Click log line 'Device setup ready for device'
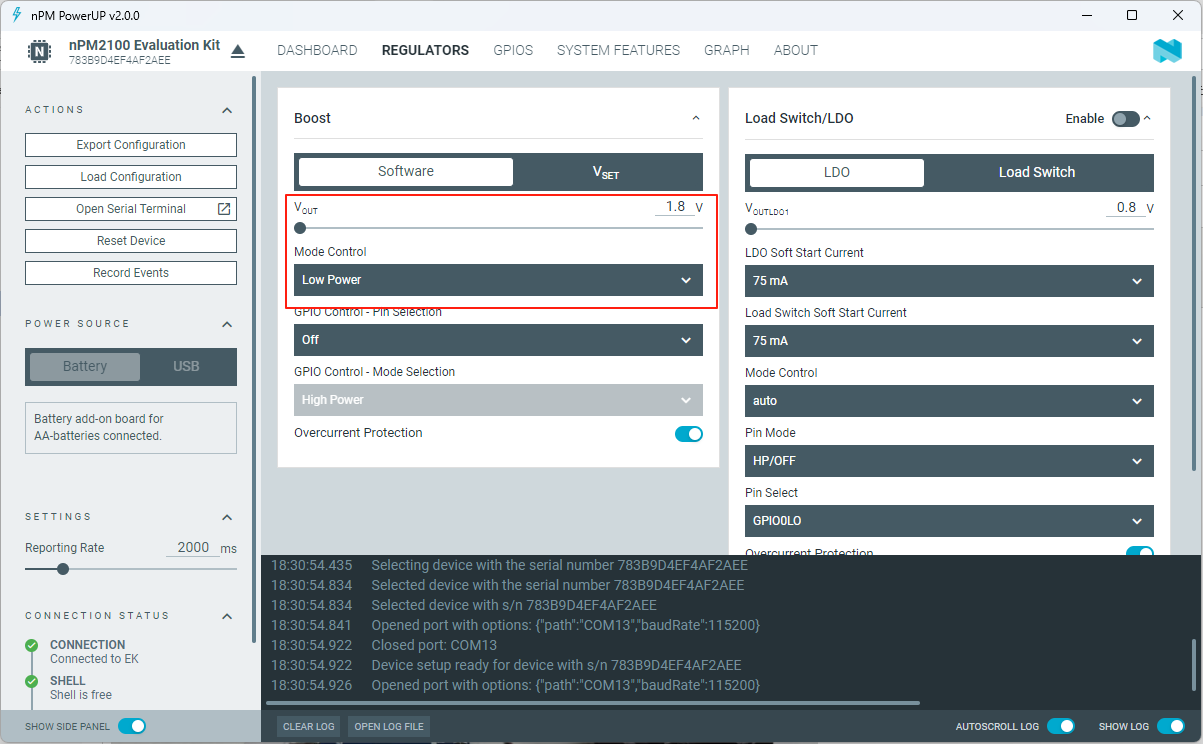This screenshot has height=744, width=1203. tap(556, 665)
